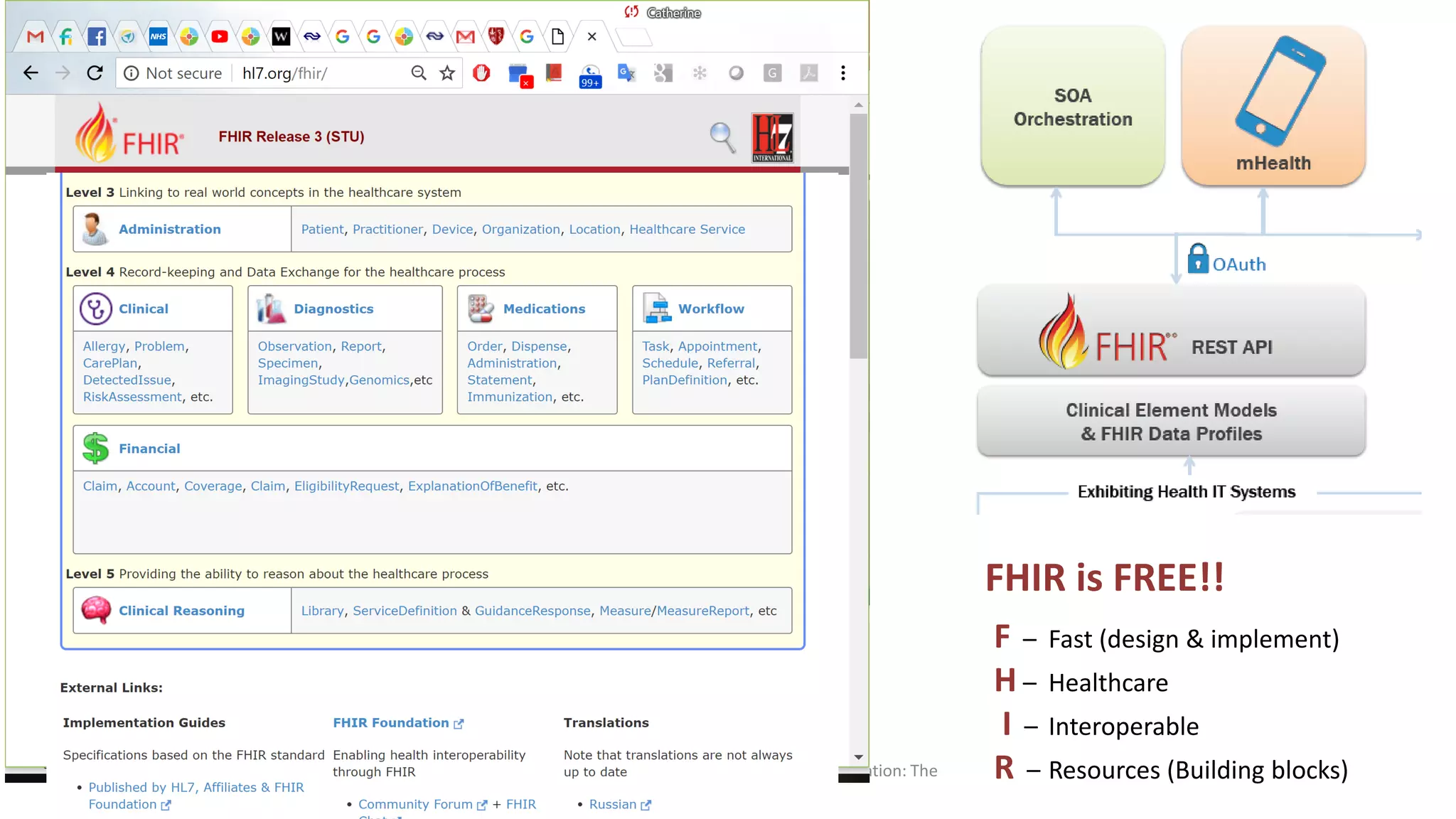1456x819 pixels.
Task: Click the SOA Orchestration box
Action: pyautogui.click(x=1073, y=107)
